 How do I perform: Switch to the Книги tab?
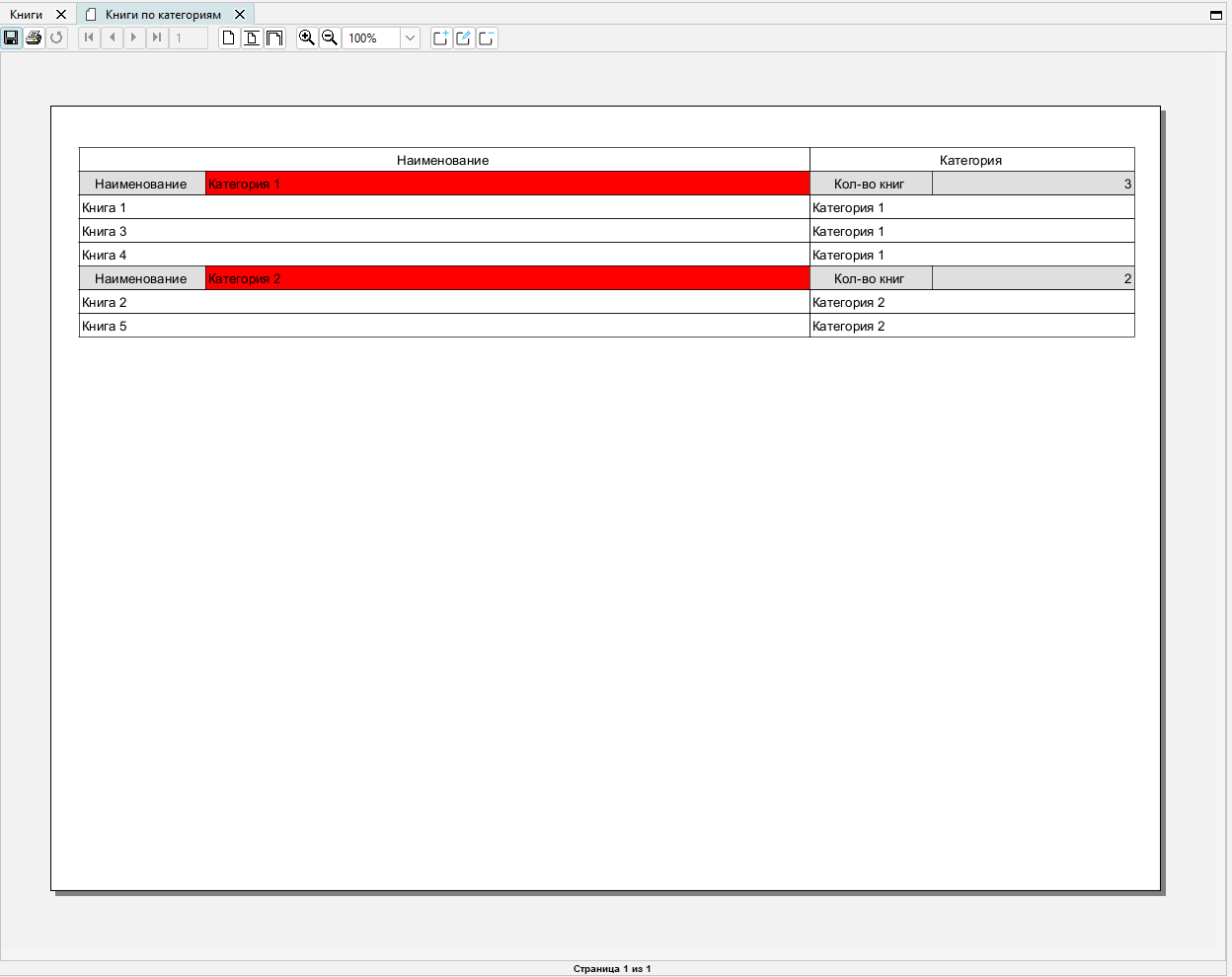[x=27, y=15]
